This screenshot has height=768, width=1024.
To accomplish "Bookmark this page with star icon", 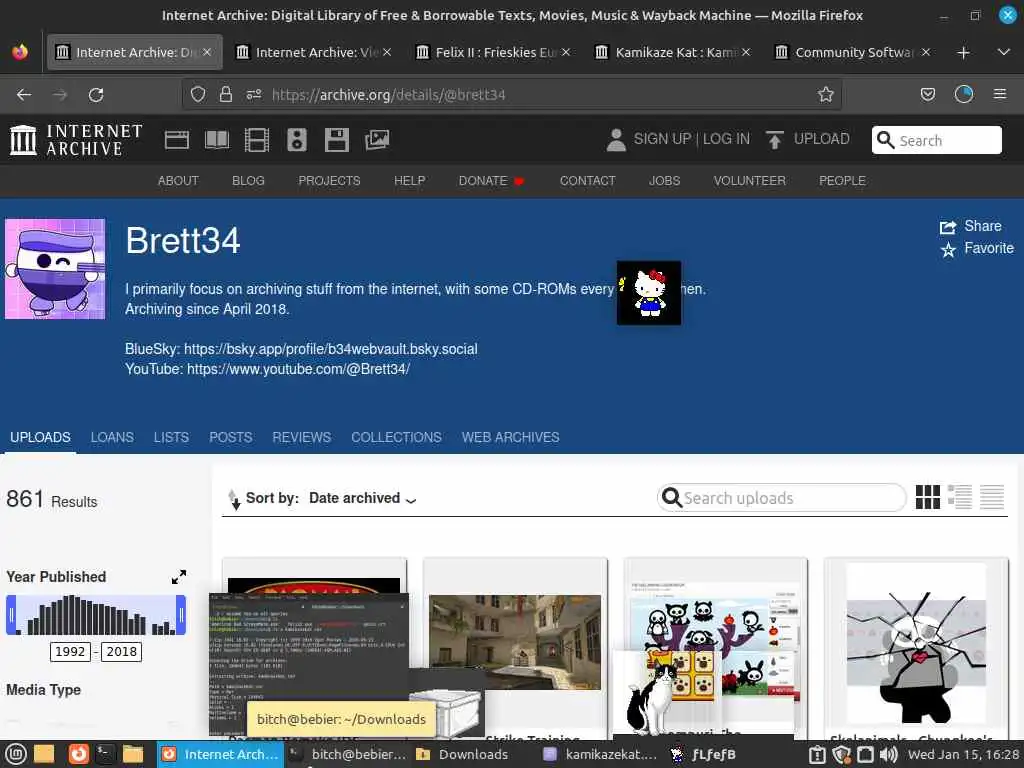I will tap(825, 95).
